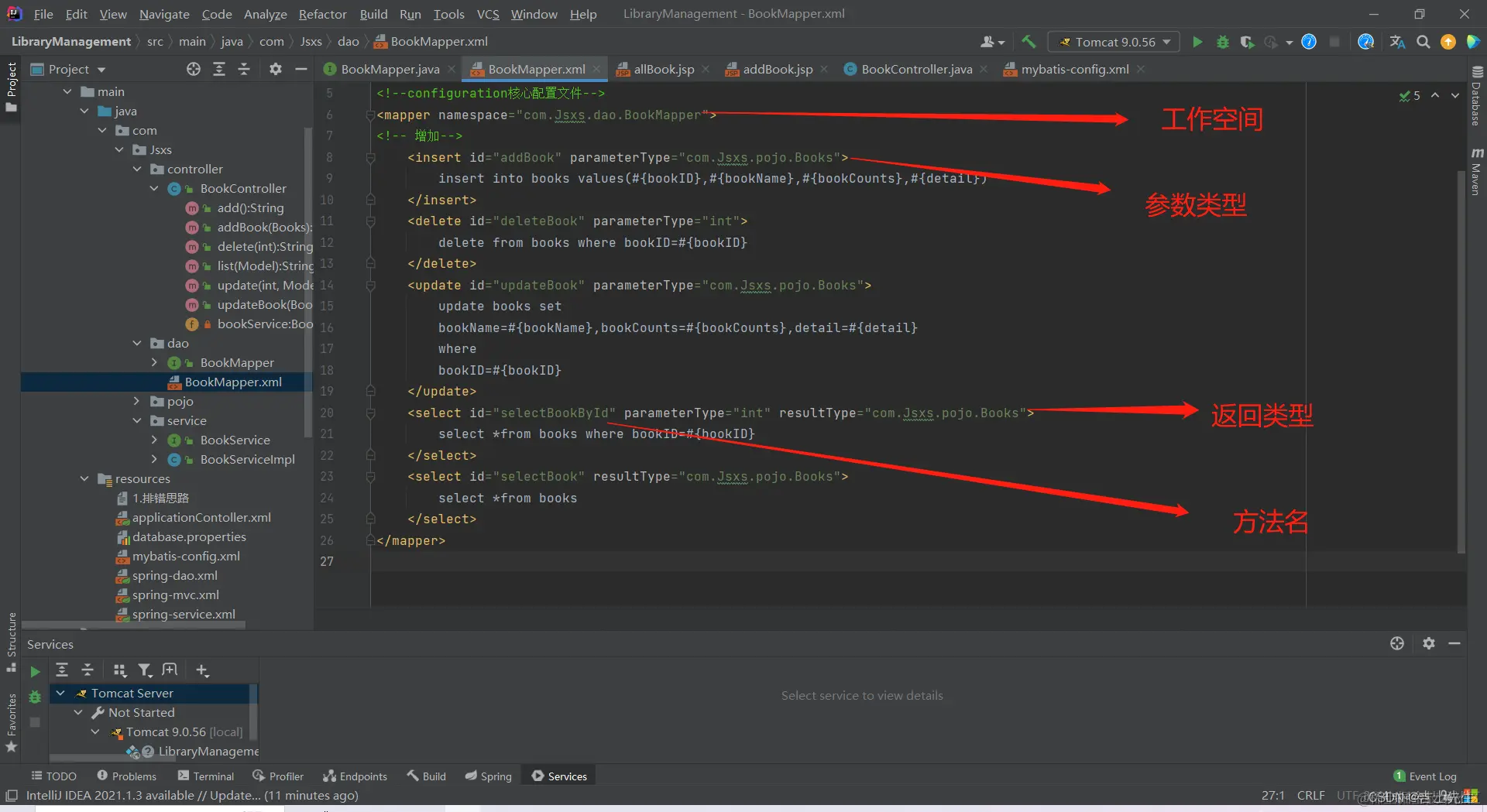The image size is (1487, 812).
Task: Switch to BookController.java tab
Action: [x=916, y=69]
